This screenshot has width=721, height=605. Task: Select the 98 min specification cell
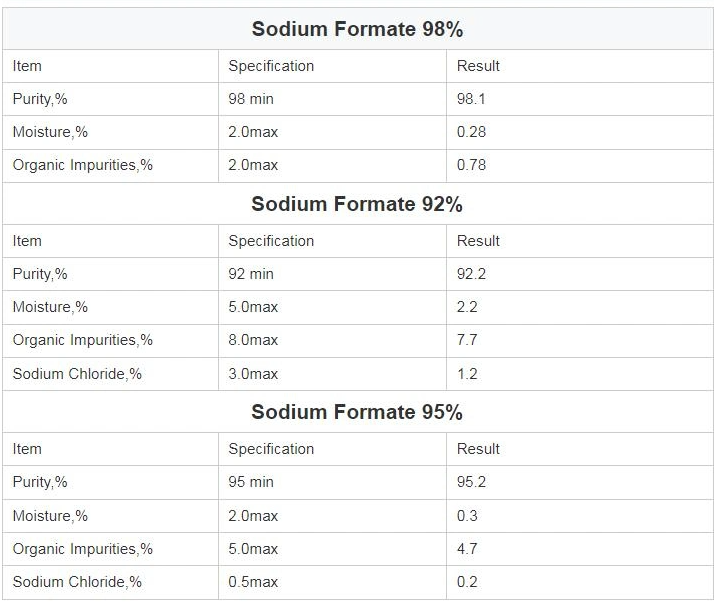251,99
